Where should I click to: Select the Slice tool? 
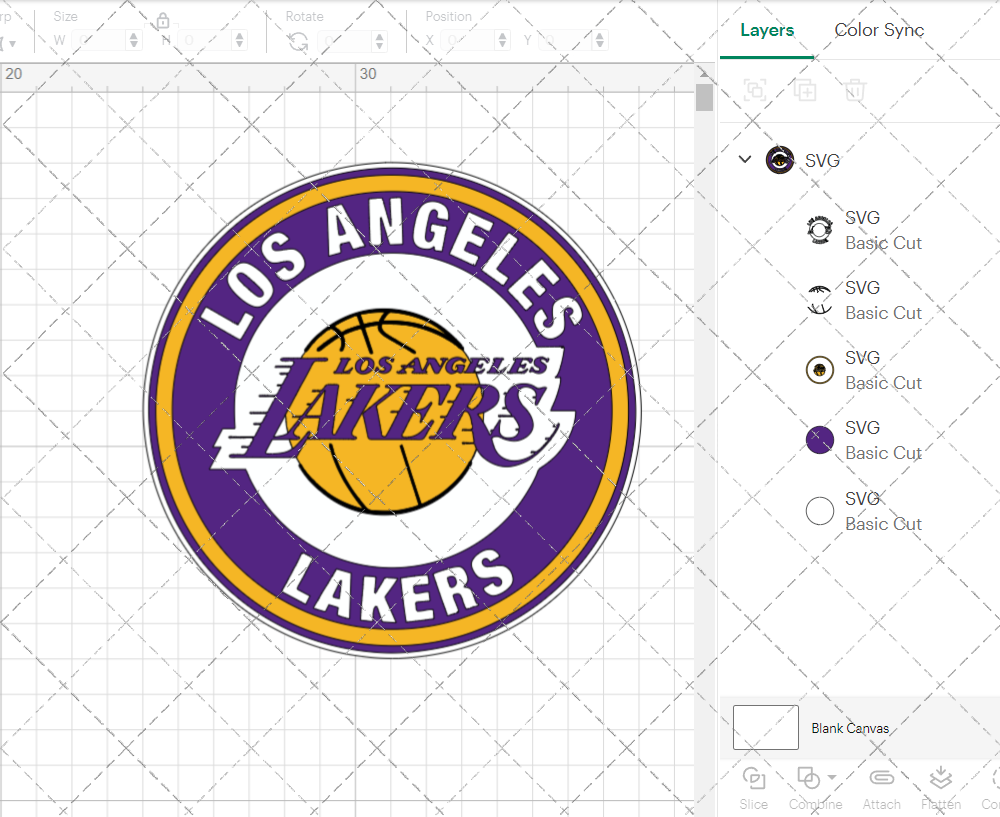click(753, 789)
